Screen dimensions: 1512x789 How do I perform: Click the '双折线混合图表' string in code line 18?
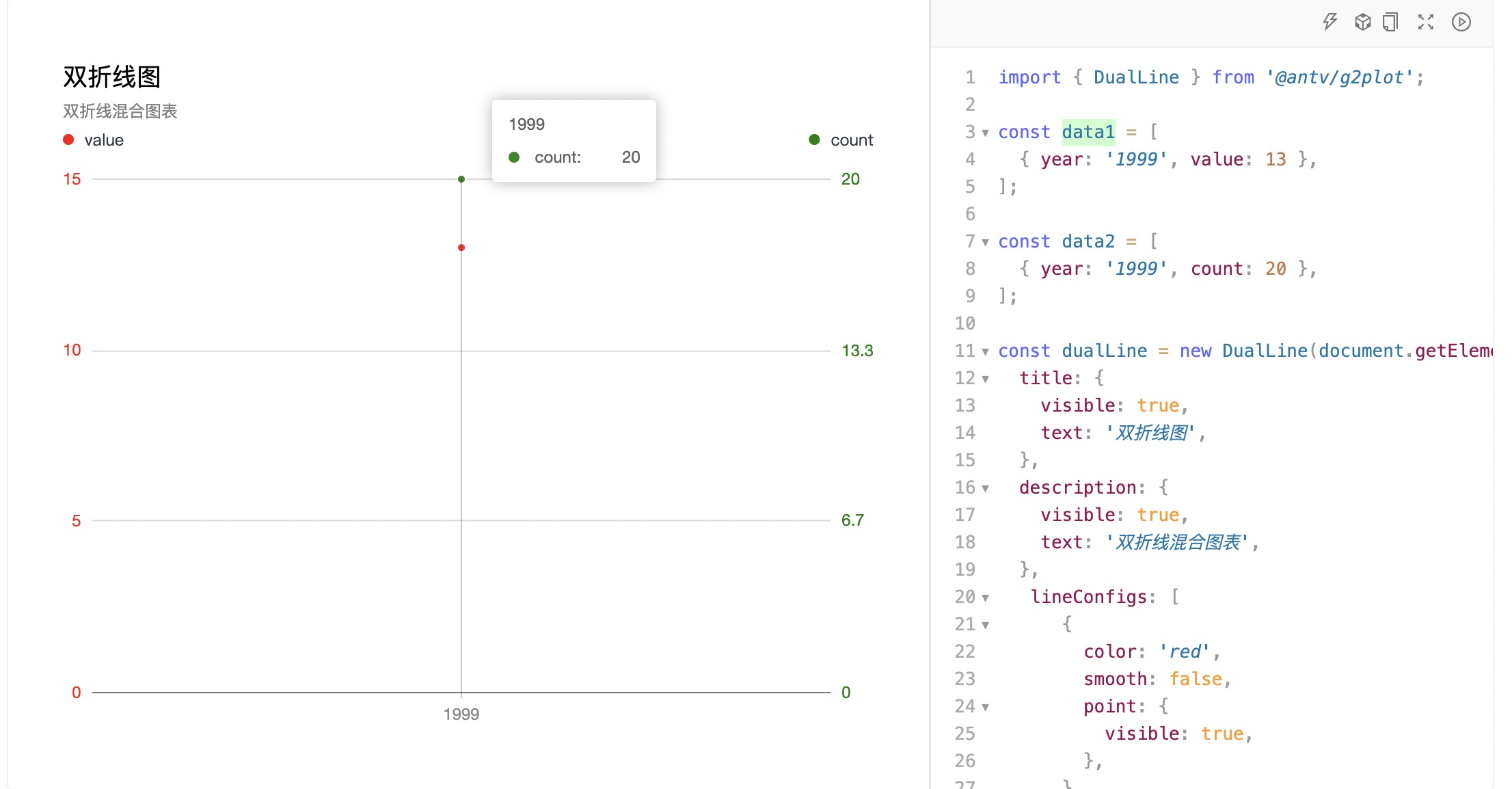1178,542
